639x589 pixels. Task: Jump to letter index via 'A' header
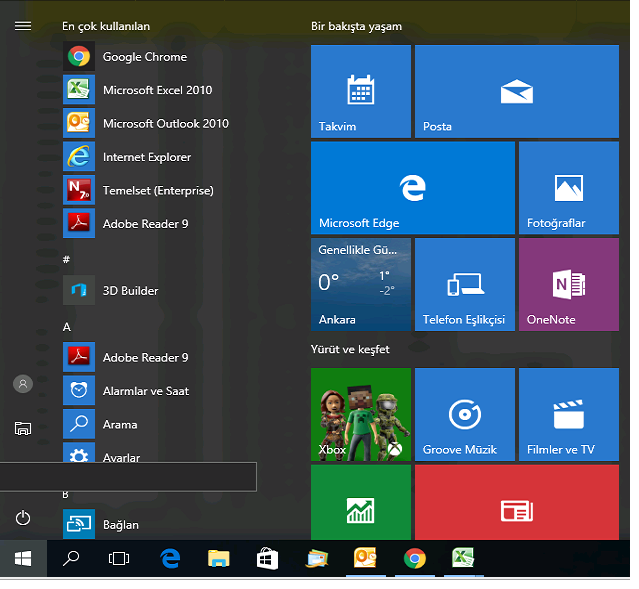pos(67,327)
